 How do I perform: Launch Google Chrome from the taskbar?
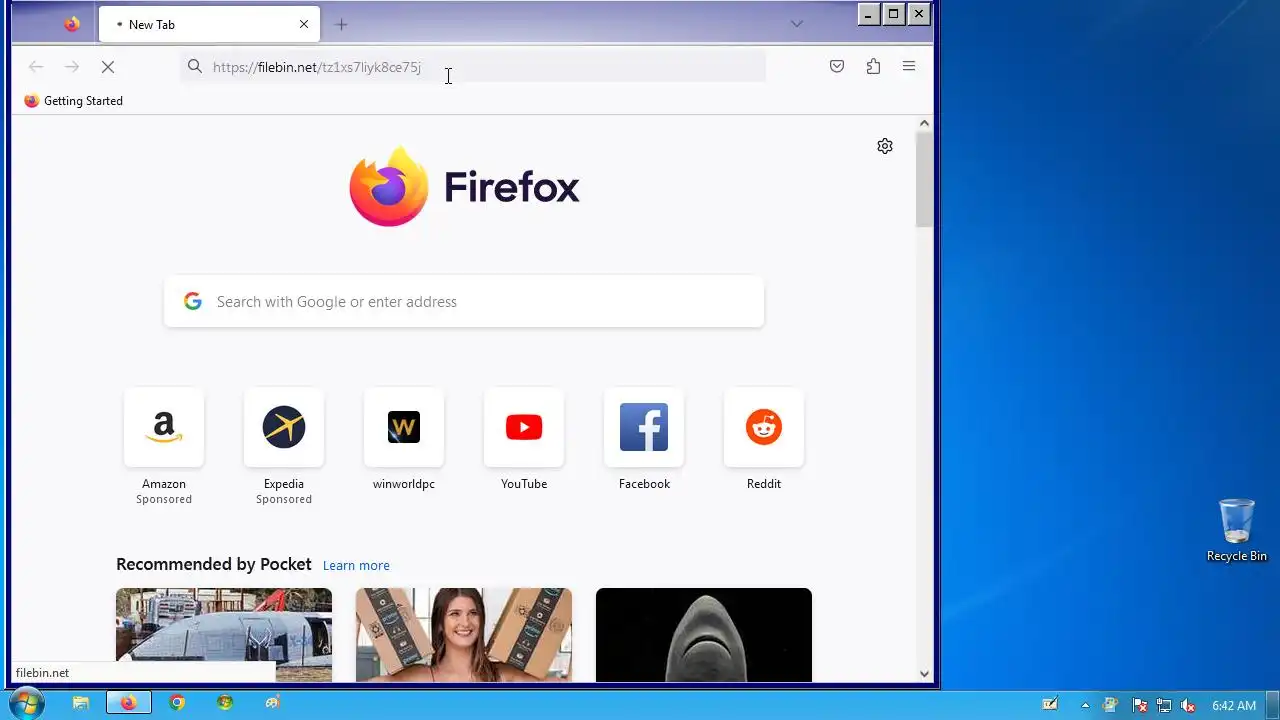[177, 704]
